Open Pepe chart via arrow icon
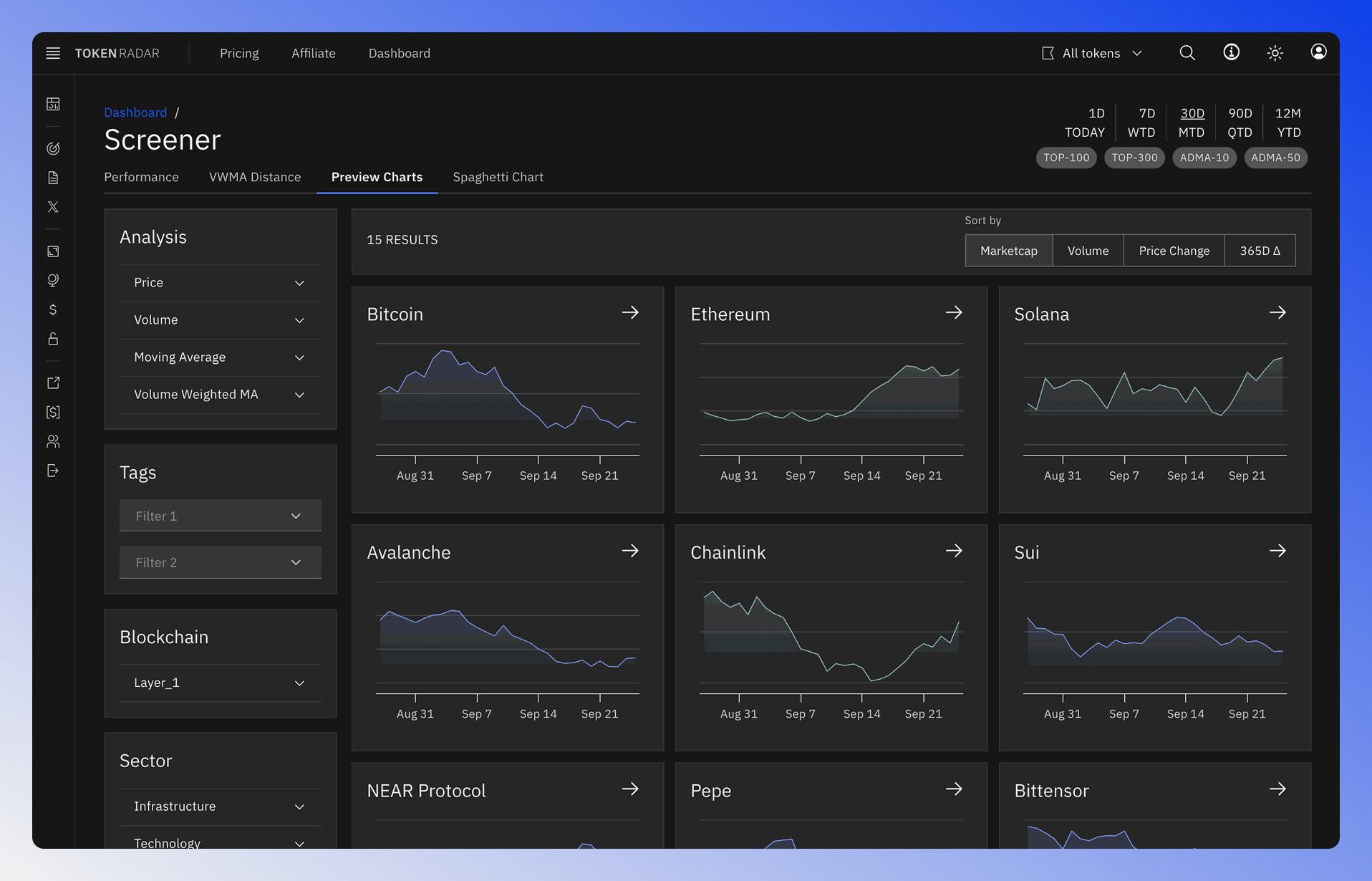The height and width of the screenshot is (881, 1372). [x=954, y=789]
